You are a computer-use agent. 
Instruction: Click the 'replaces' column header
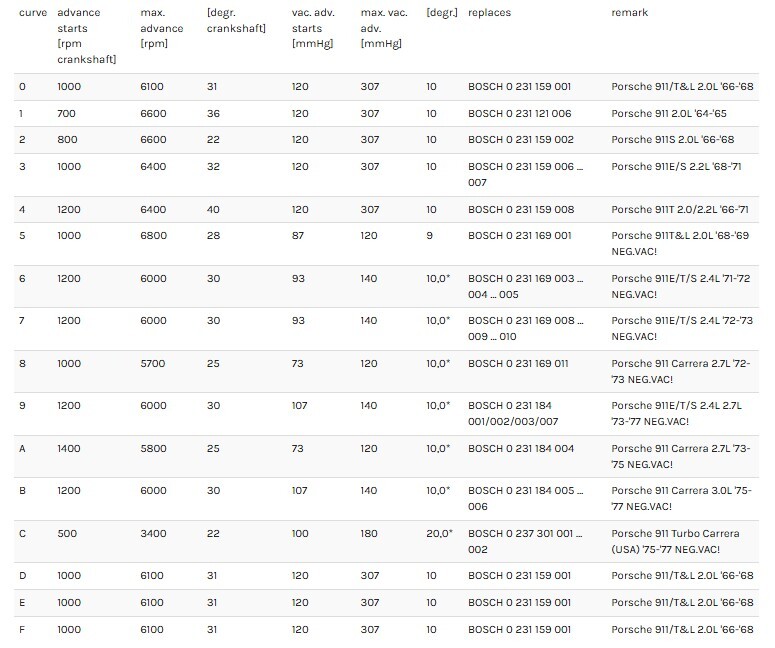pyautogui.click(x=489, y=13)
